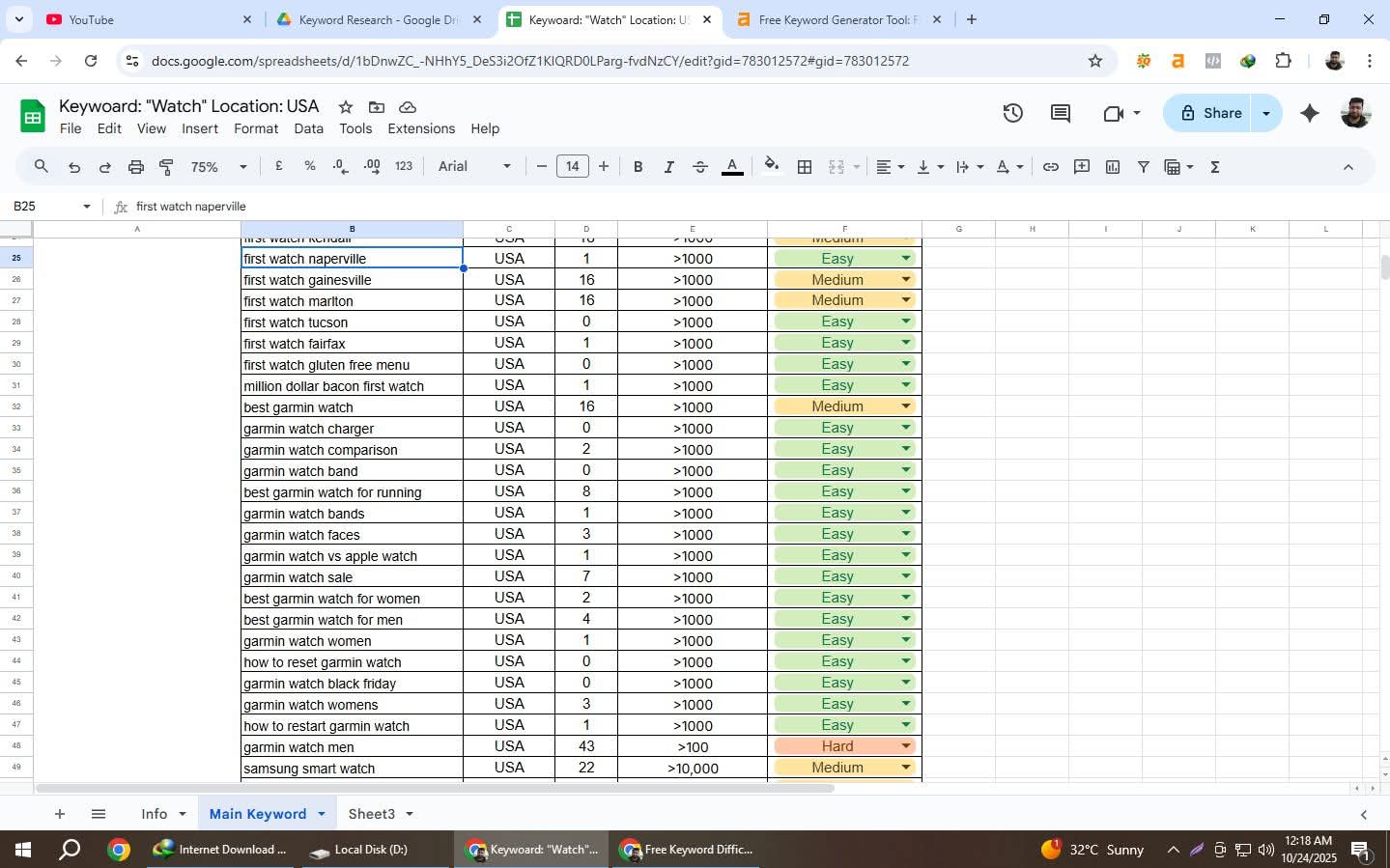Open the text color picker
Viewport: 1390px width, 868px height.
click(732, 166)
